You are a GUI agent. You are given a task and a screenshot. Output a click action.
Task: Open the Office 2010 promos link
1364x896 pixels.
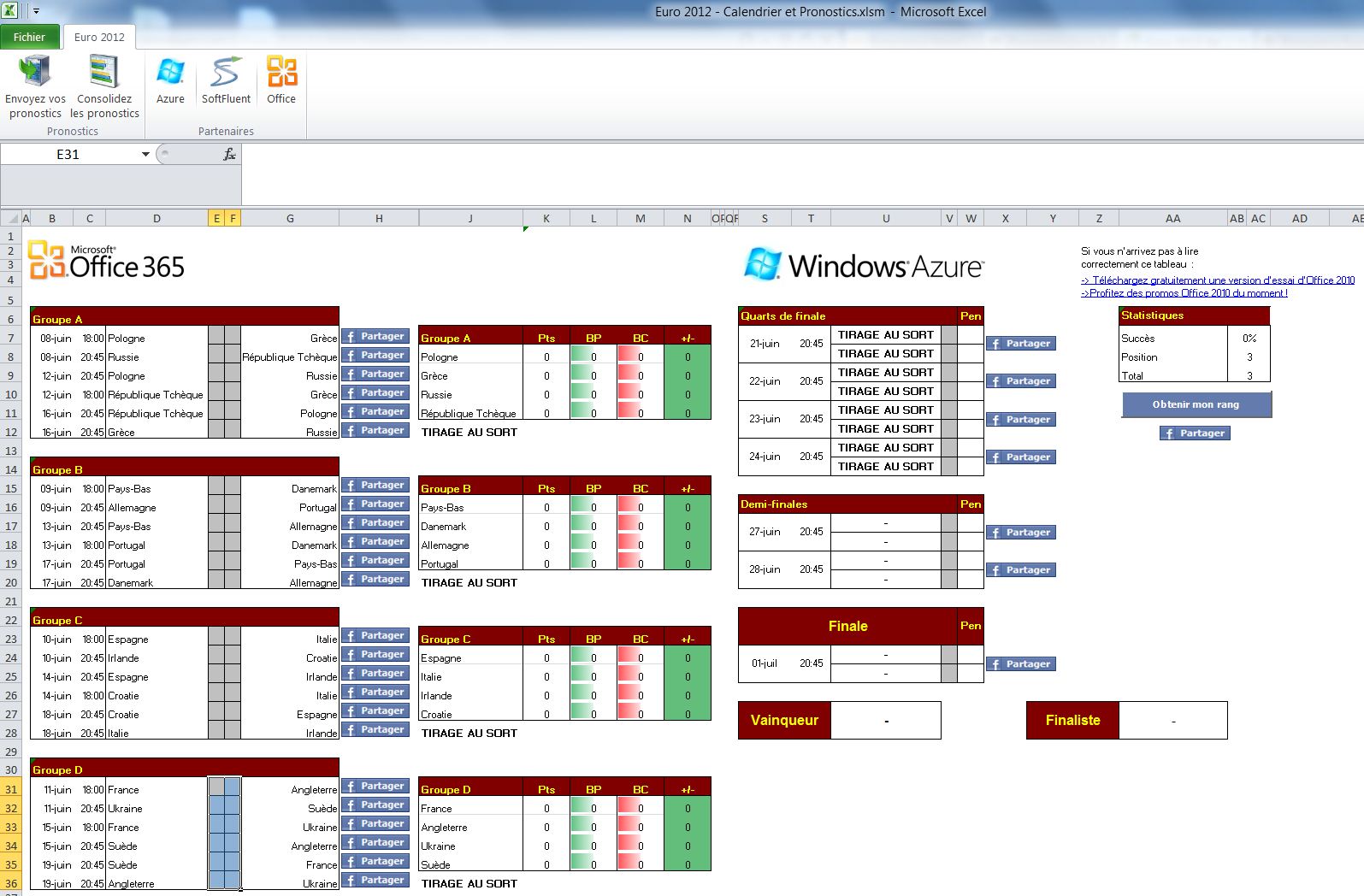tap(1184, 293)
